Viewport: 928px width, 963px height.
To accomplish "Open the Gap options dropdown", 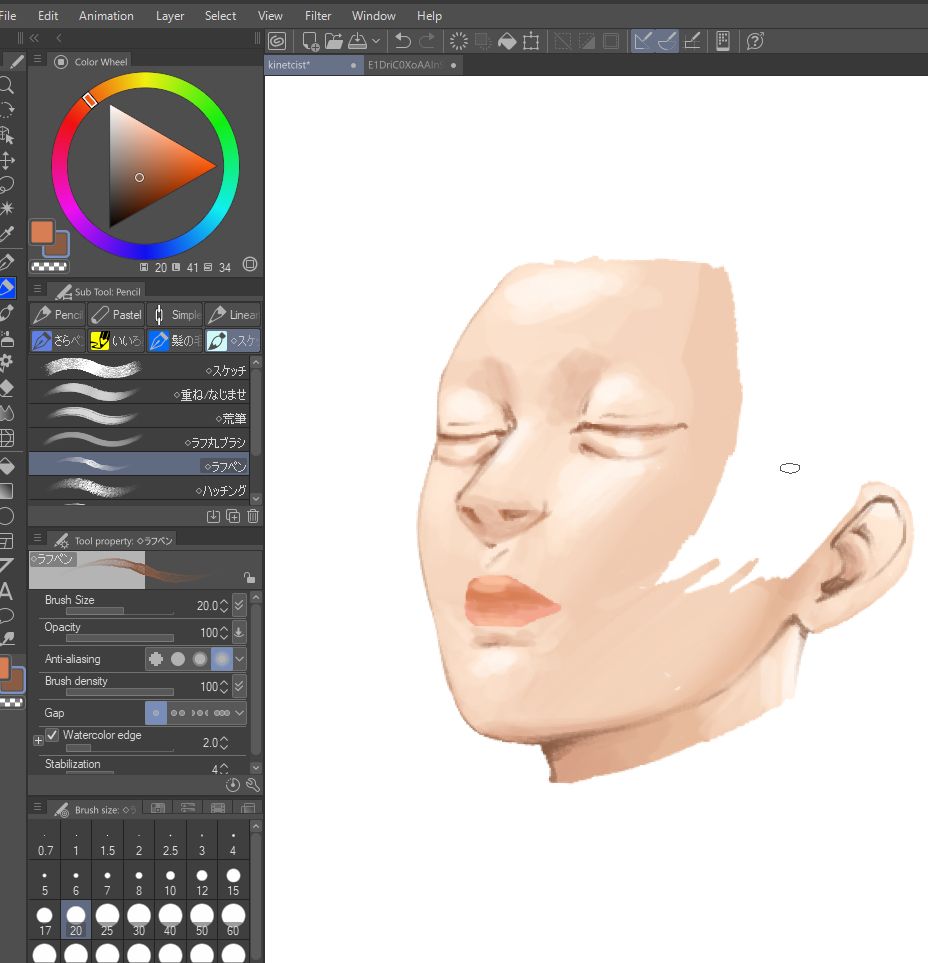I will click(x=240, y=713).
